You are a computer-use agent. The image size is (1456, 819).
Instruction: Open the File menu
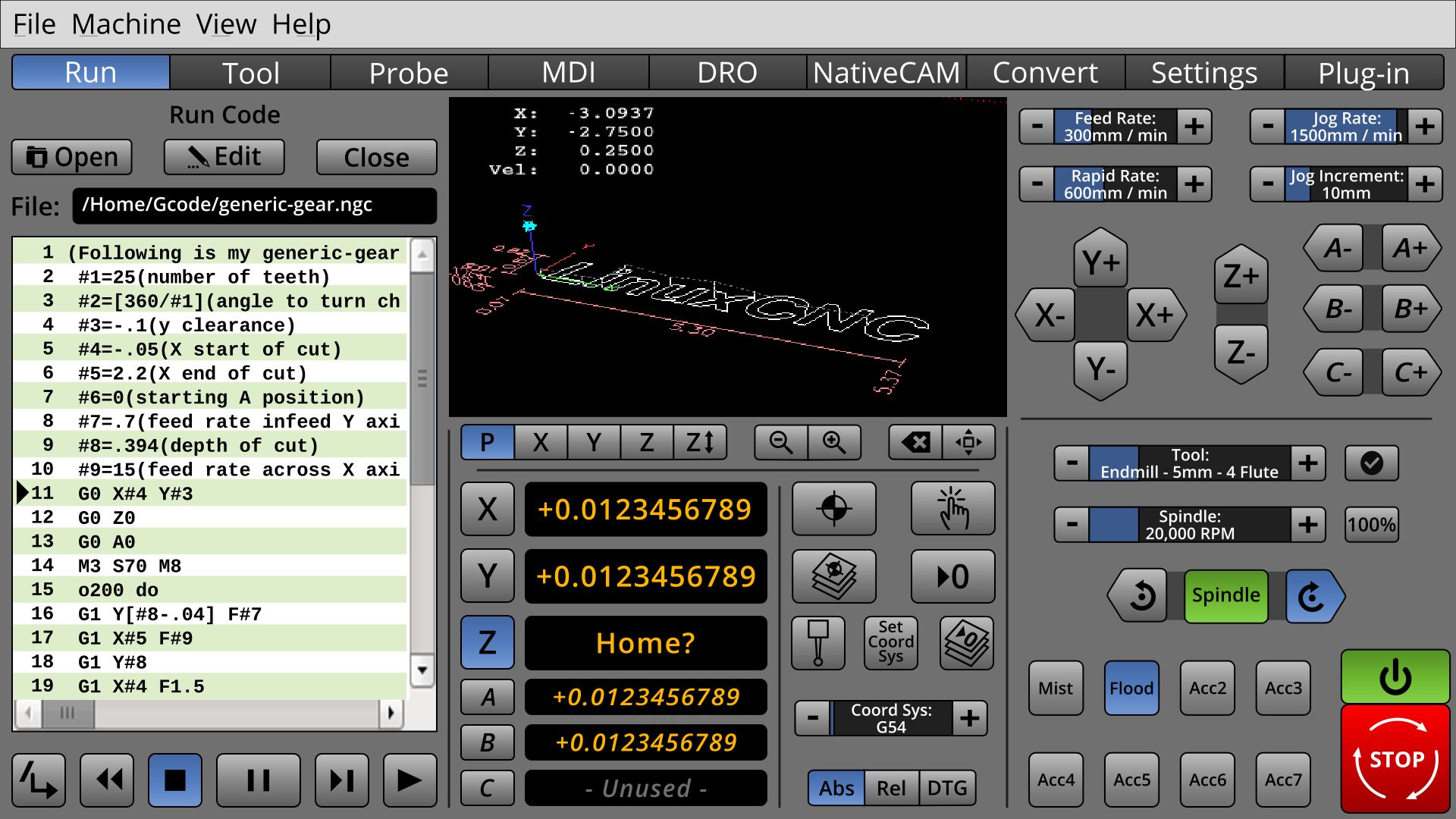[34, 24]
